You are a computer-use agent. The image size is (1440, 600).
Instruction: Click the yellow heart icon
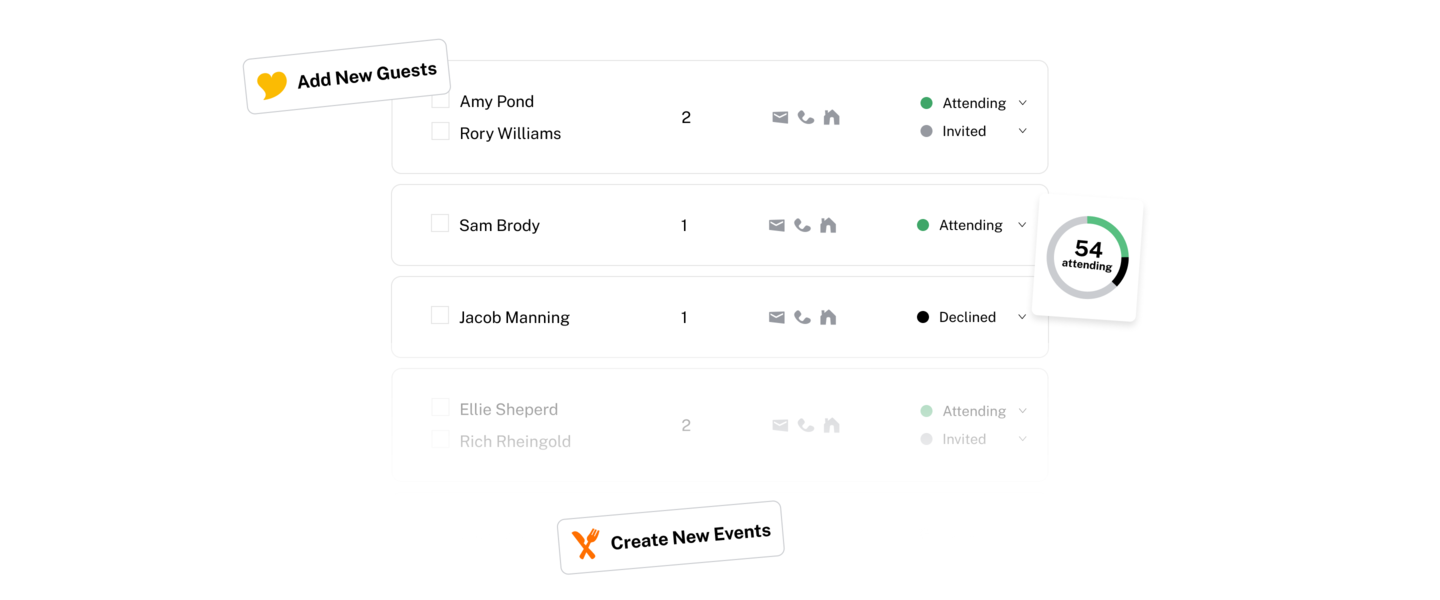(x=271, y=85)
